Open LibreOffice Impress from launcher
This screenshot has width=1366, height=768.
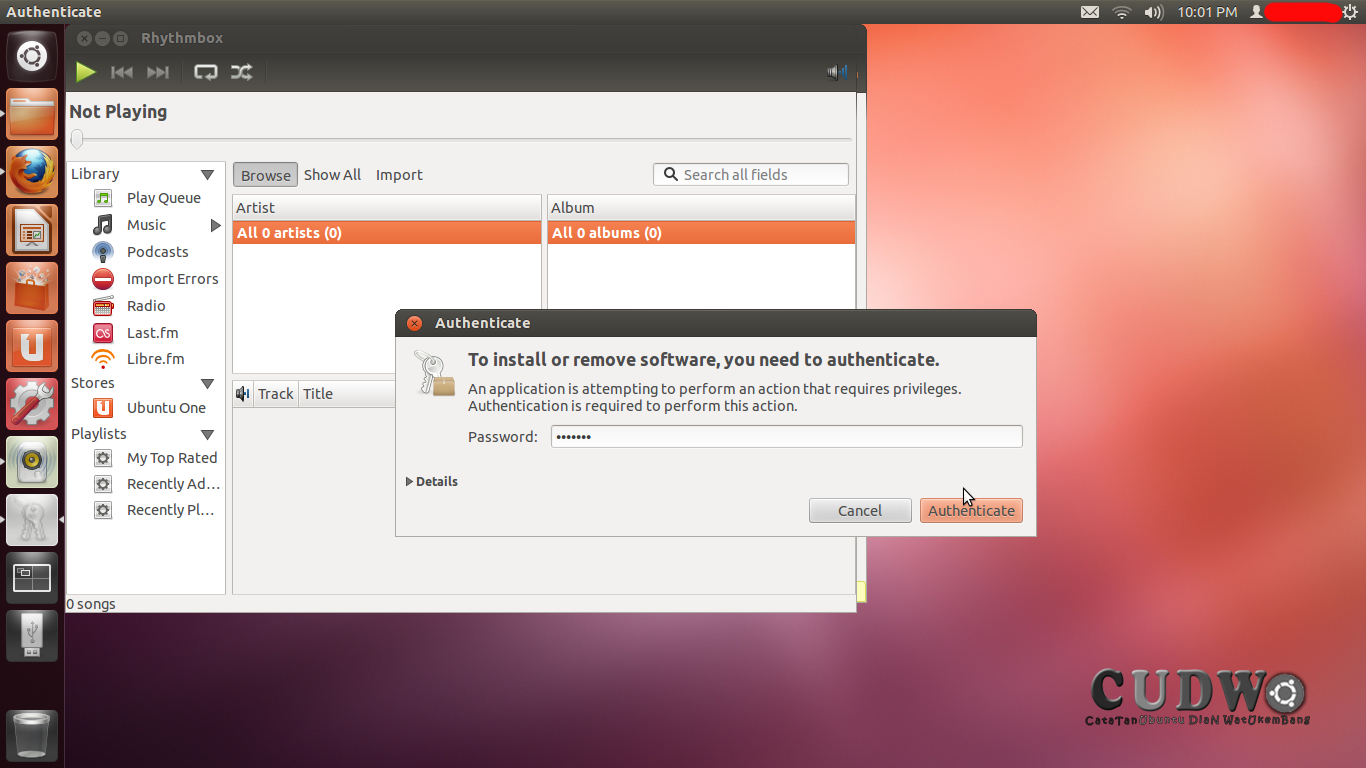[x=32, y=230]
